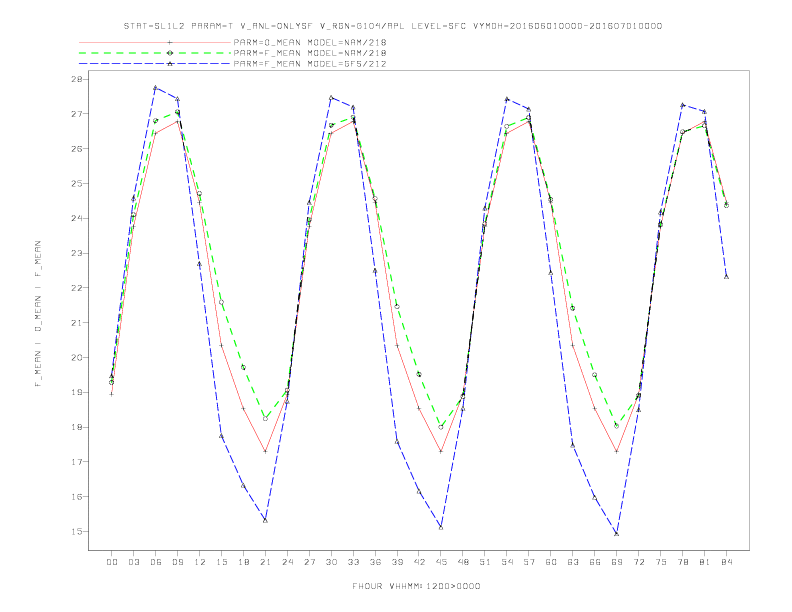Click x-axis tick label 54
The image size is (792, 612).
coord(507,562)
